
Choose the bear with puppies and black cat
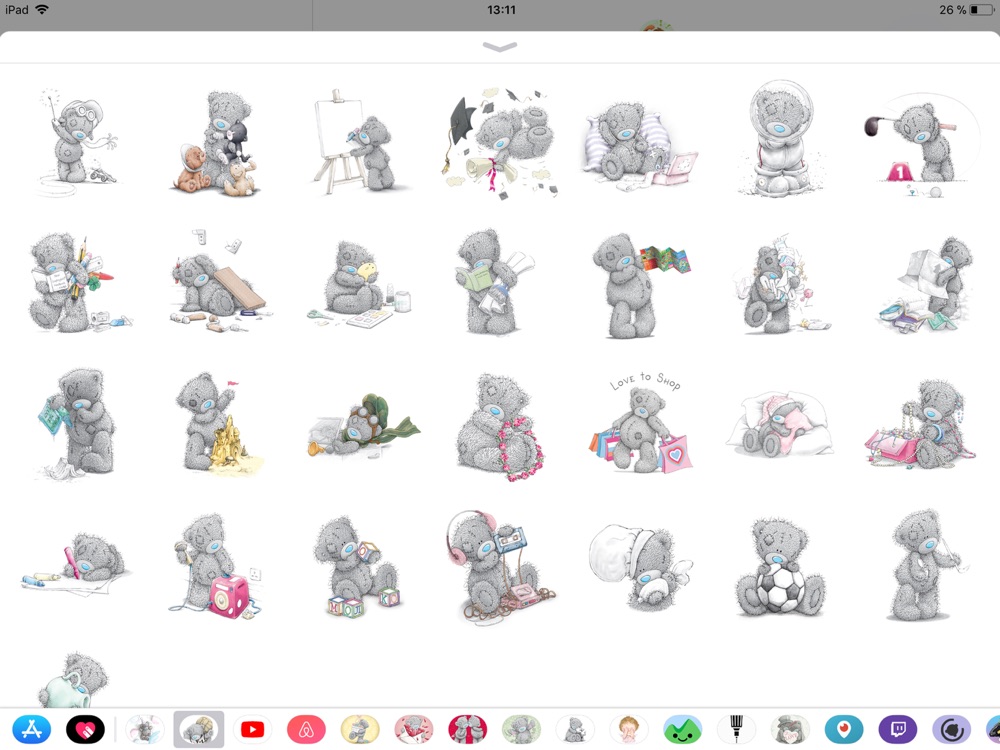[x=217, y=143]
